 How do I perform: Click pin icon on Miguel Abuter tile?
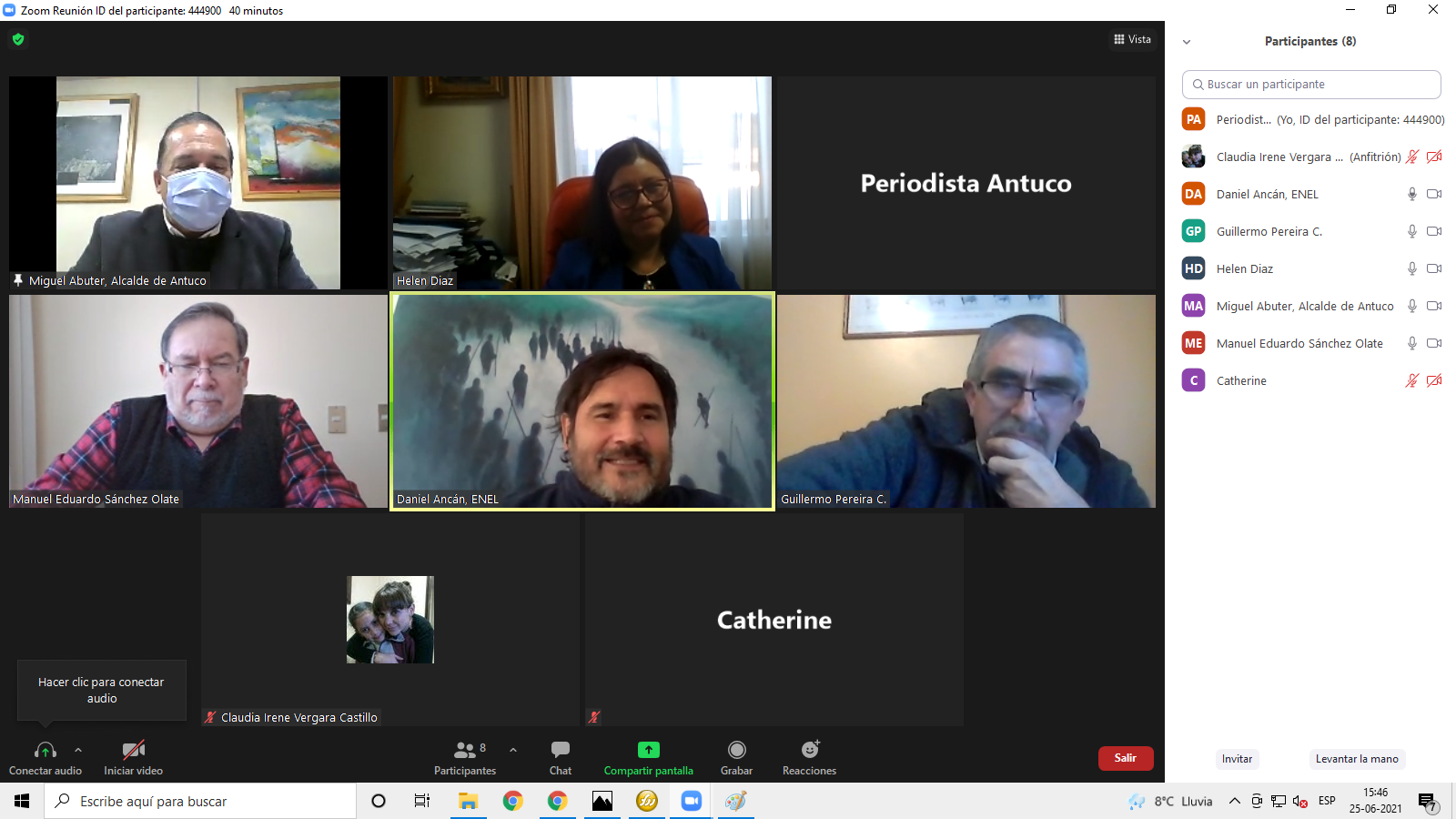tap(18, 280)
